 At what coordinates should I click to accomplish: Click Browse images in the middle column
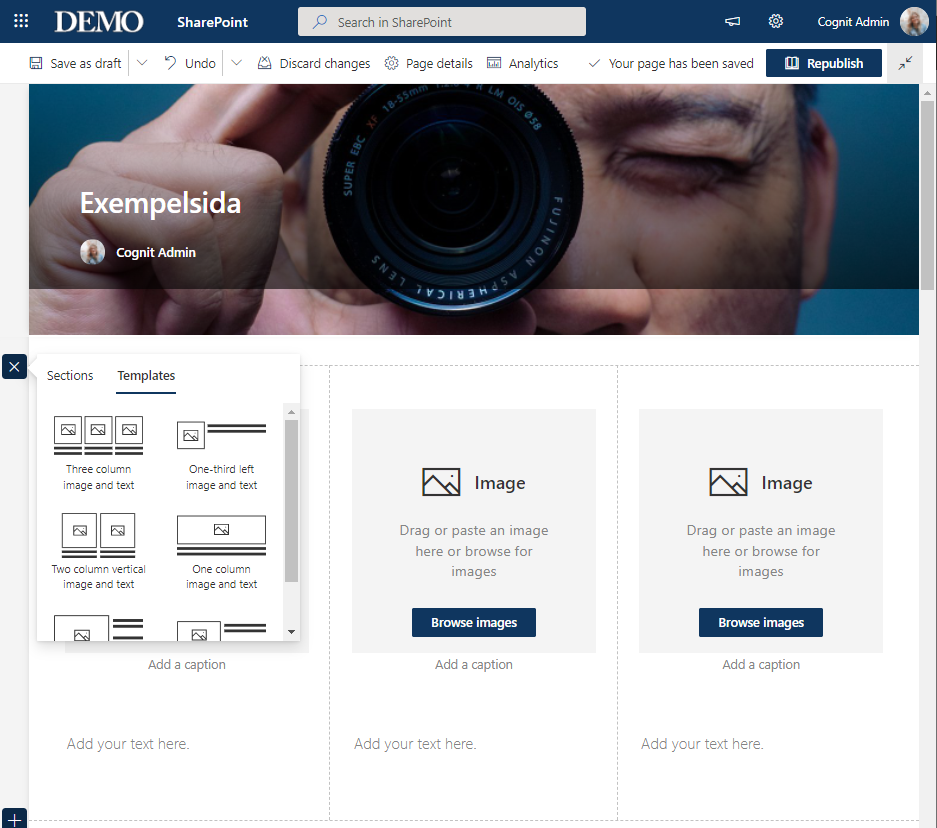pyautogui.click(x=474, y=622)
